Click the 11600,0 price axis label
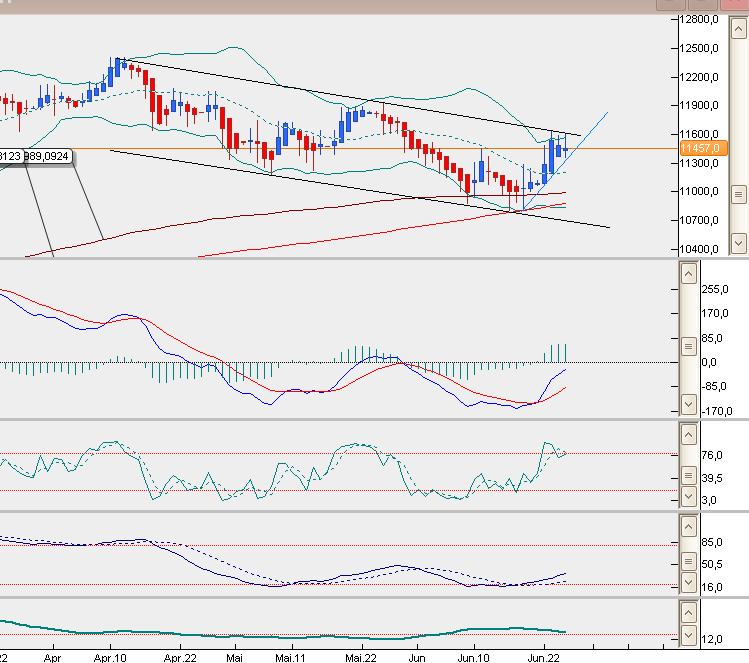The image size is (749, 663). pyautogui.click(x=699, y=134)
